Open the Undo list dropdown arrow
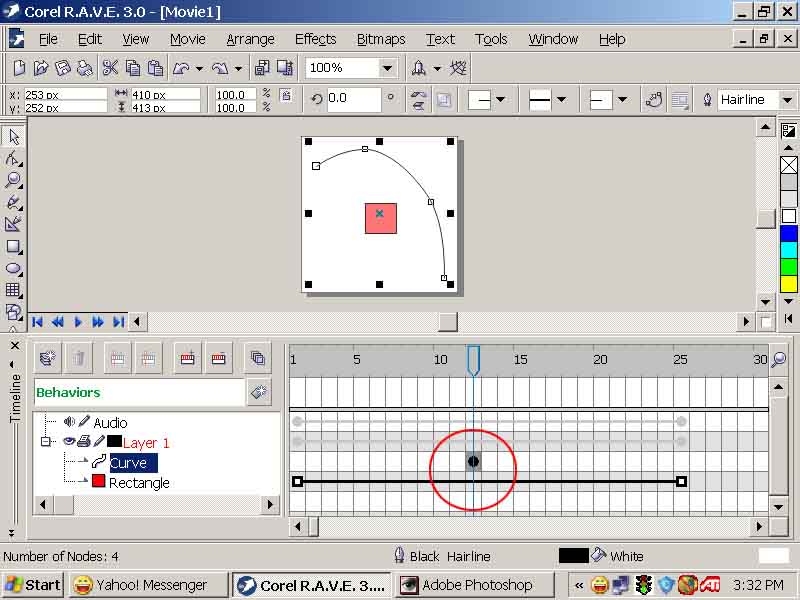Screen dimensions: 800x600 click(199, 68)
